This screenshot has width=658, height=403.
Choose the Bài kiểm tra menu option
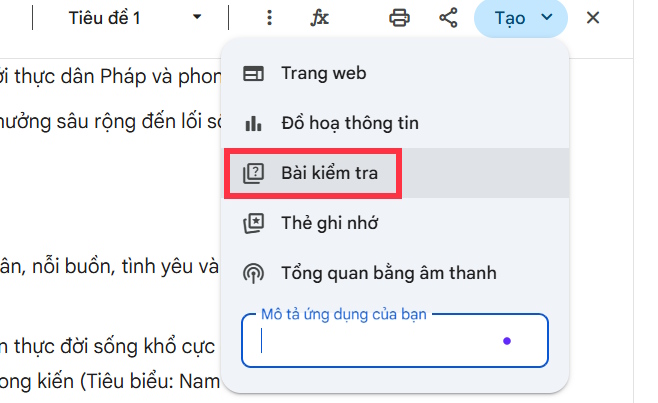[328, 174]
